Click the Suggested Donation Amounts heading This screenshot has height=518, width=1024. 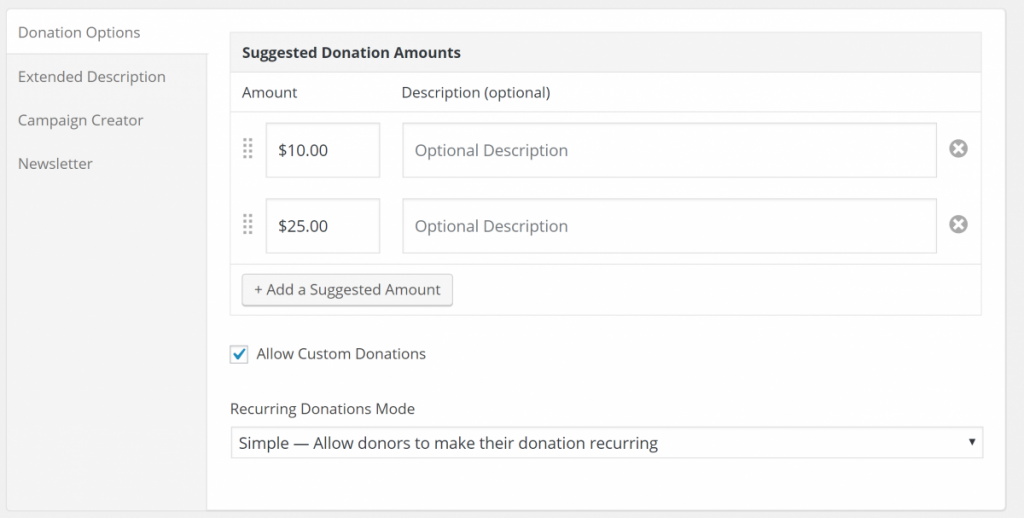(351, 53)
